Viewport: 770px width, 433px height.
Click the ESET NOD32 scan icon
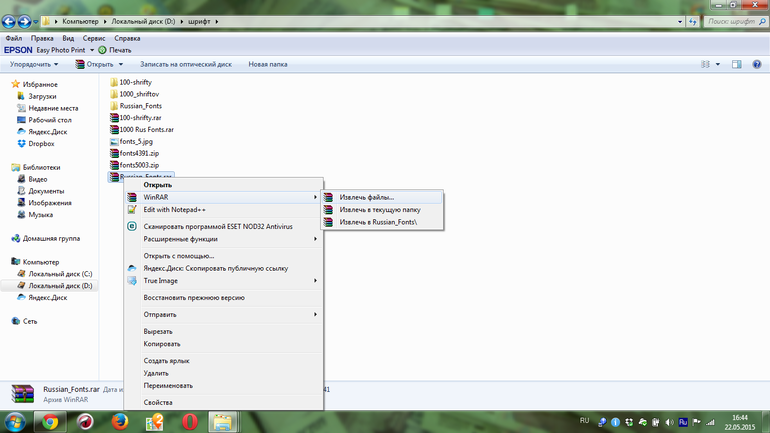[x=132, y=227]
